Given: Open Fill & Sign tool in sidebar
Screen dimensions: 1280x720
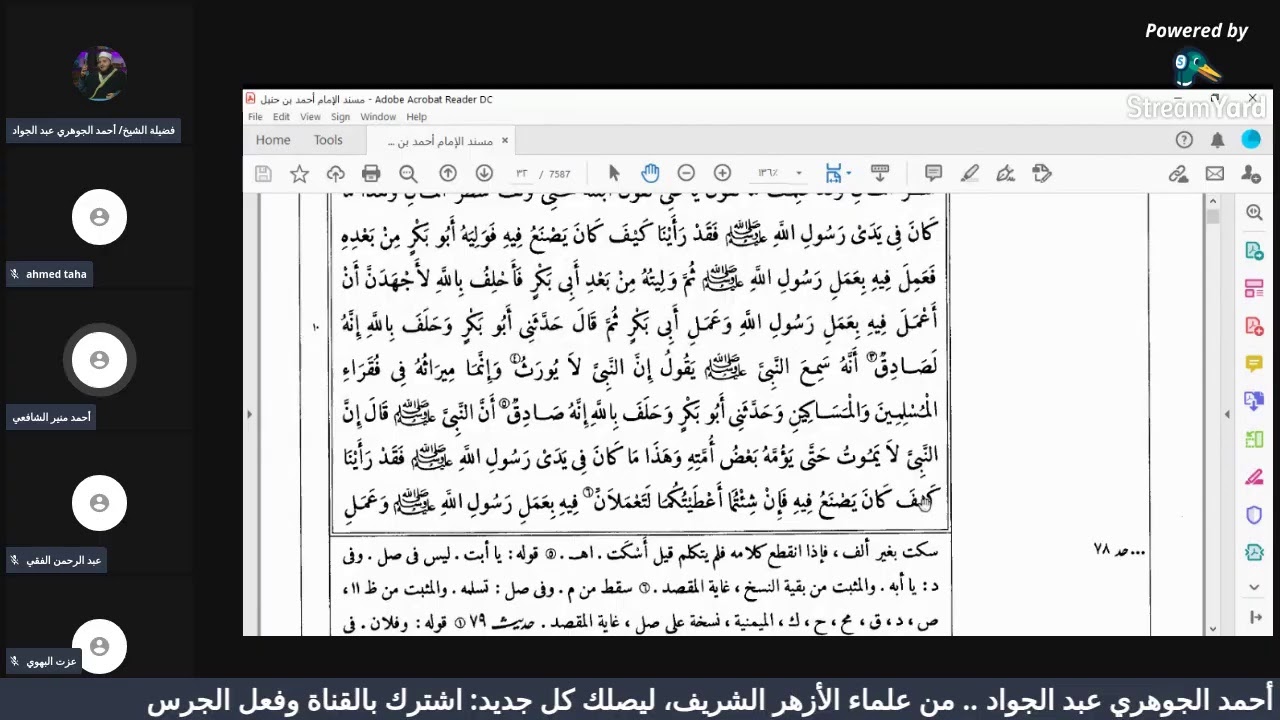Looking at the screenshot, I should click(1254, 477).
